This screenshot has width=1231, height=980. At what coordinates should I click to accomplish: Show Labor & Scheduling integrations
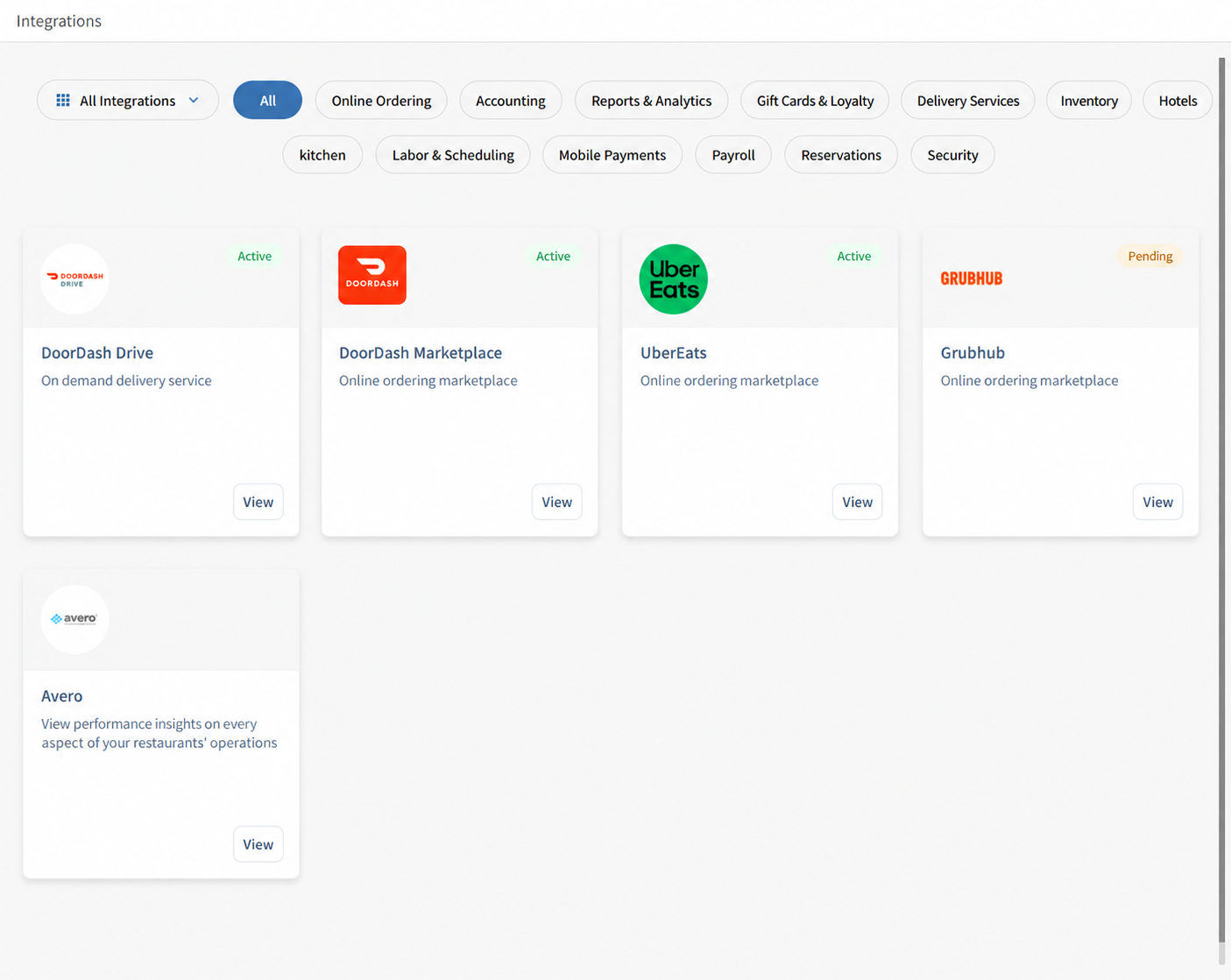pos(453,155)
